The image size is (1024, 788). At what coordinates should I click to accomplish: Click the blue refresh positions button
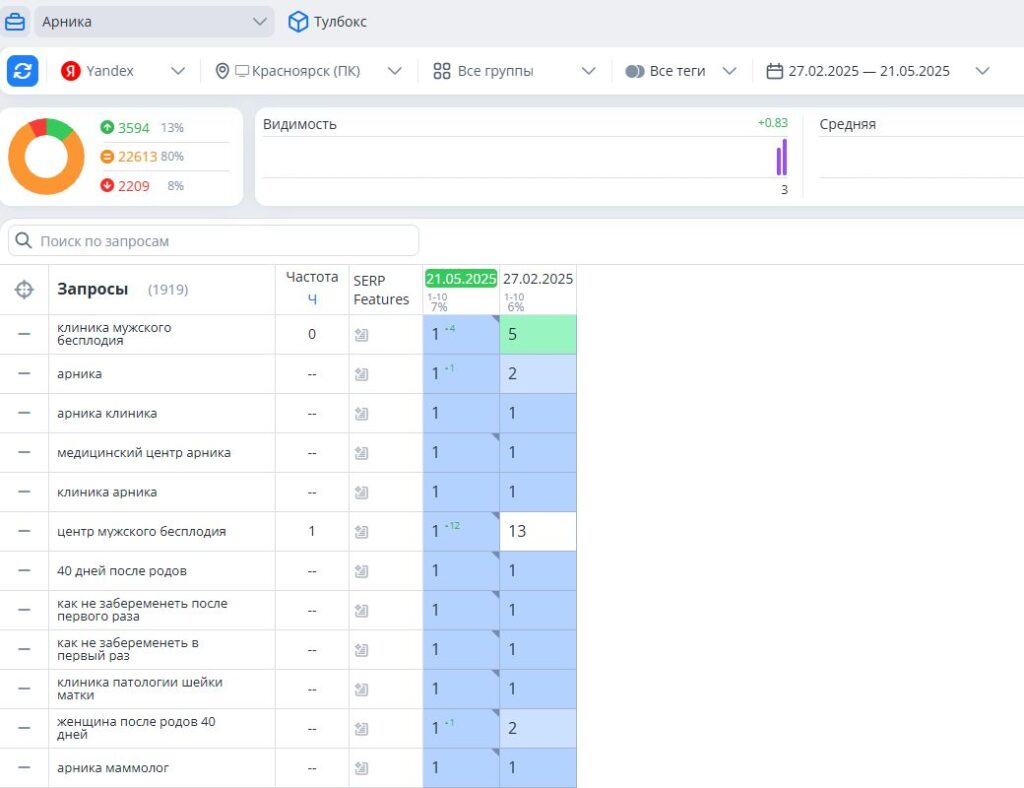click(x=23, y=71)
